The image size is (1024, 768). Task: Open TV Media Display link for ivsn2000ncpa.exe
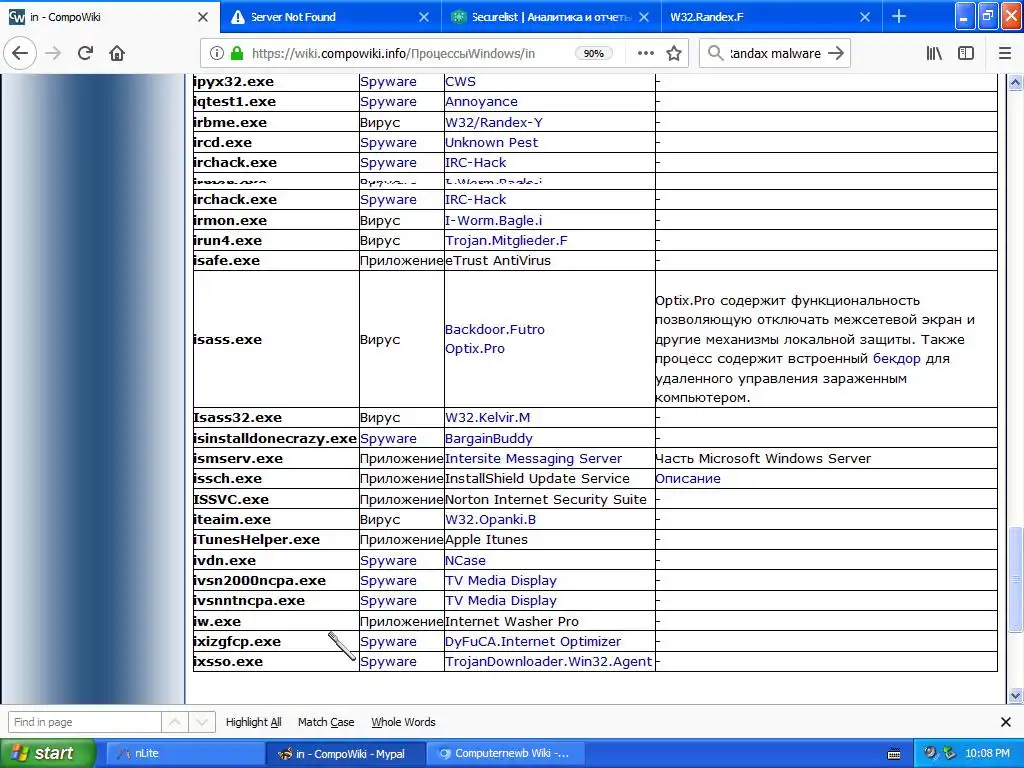coord(501,581)
